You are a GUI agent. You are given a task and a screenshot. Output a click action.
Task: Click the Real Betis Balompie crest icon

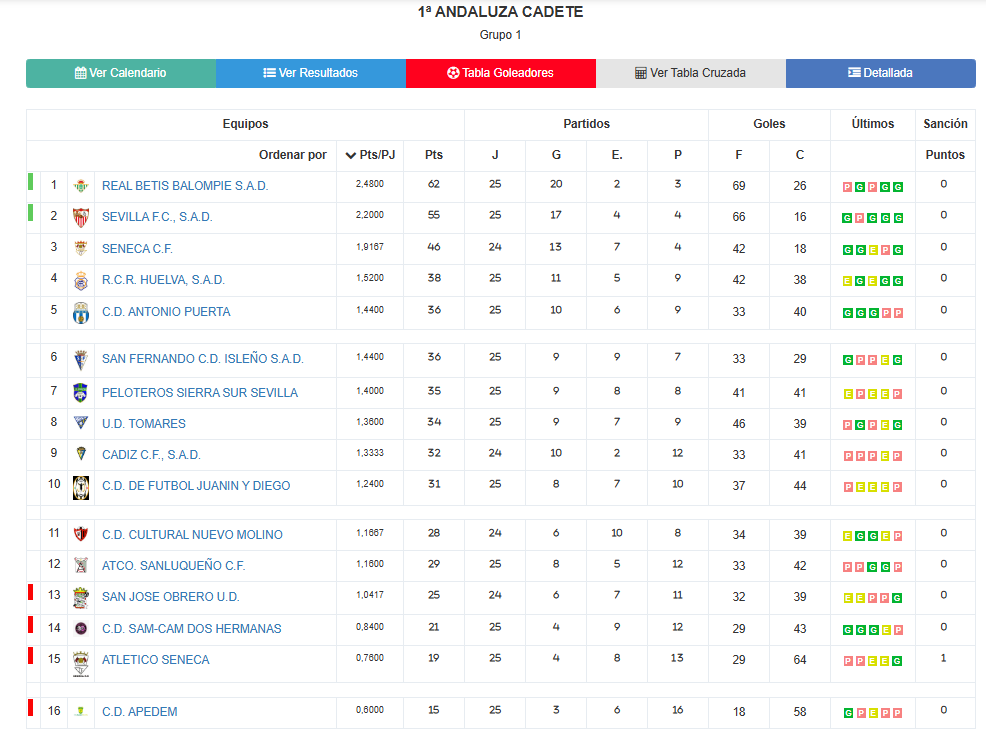(x=80, y=186)
